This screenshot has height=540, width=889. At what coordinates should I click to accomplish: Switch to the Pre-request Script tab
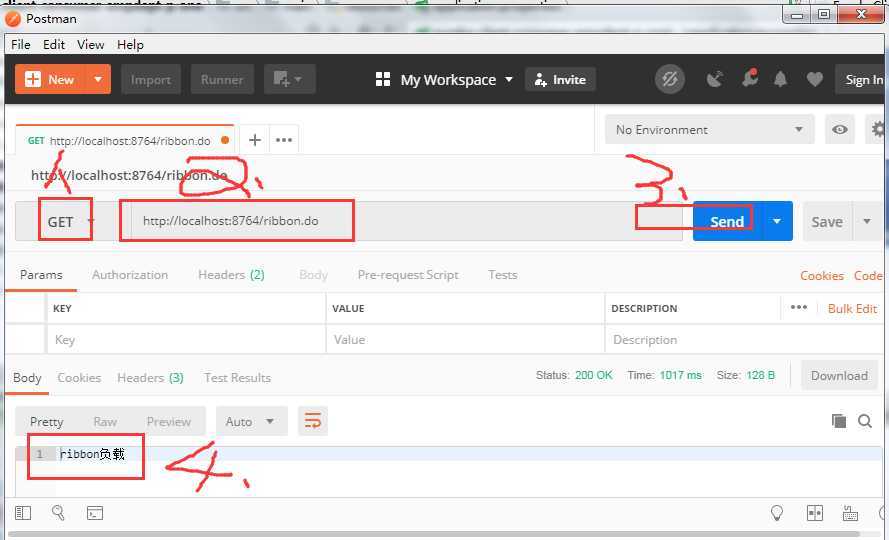click(408, 275)
